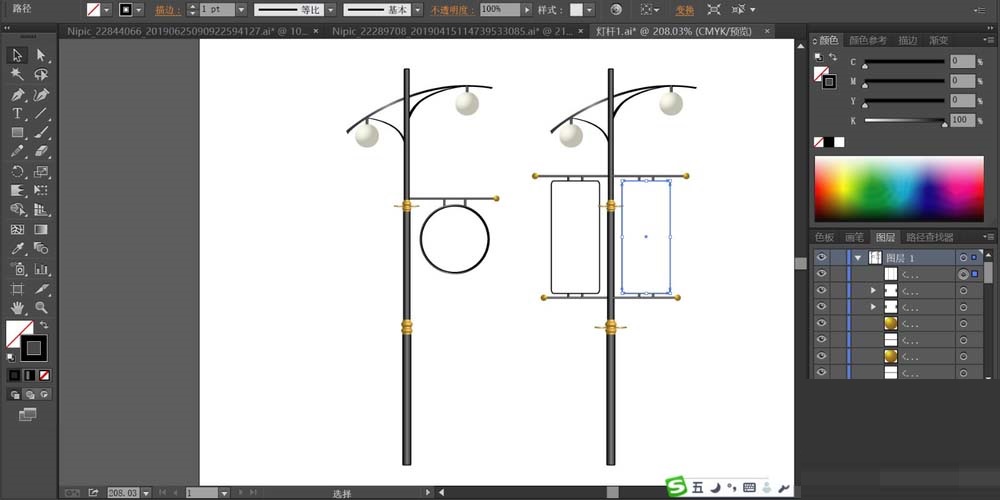Select the Direct Selection arrow tool
Viewport: 1000px width, 500px height.
pyautogui.click(x=41, y=55)
